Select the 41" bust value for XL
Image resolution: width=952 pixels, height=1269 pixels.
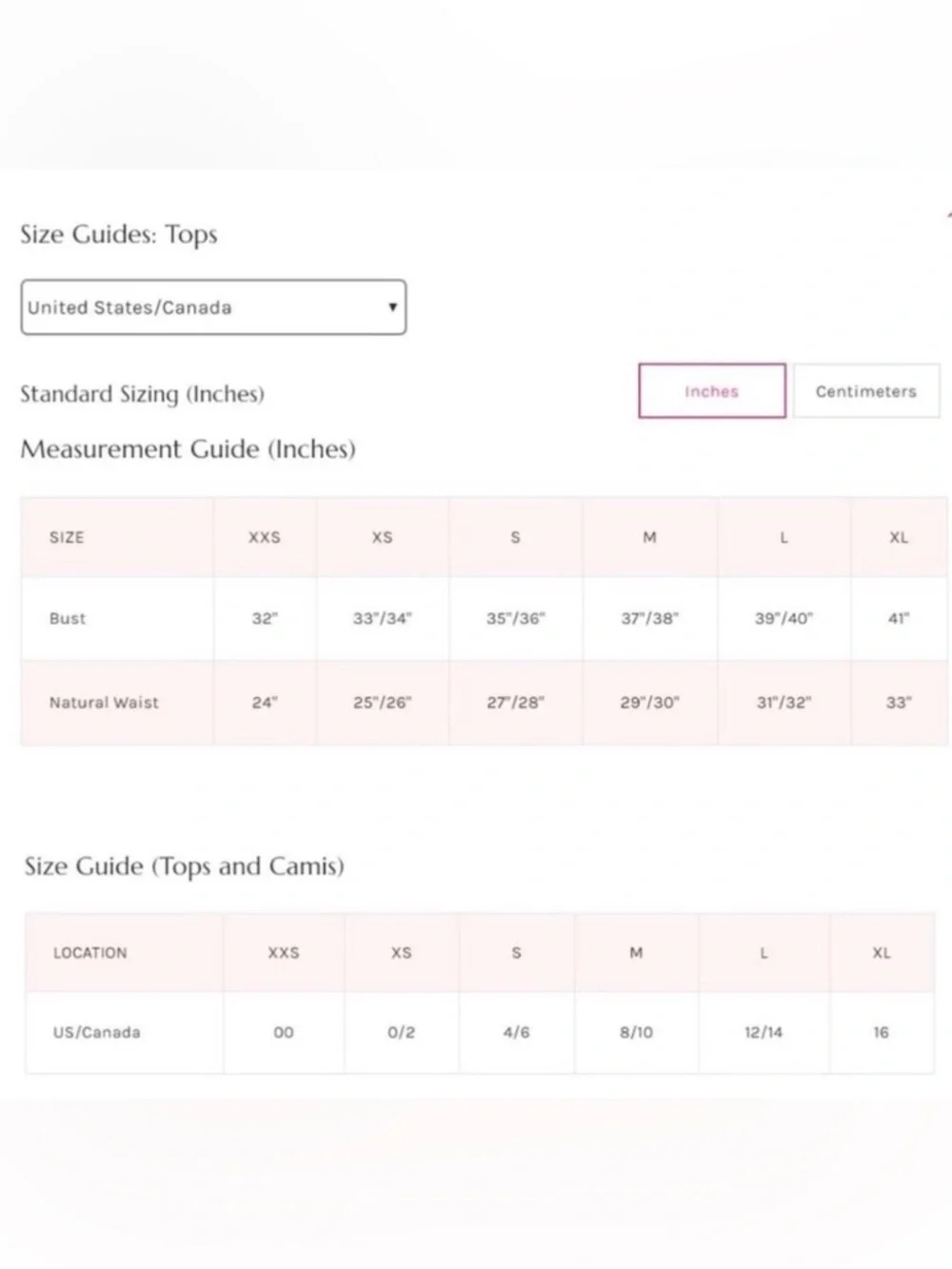[x=899, y=619]
